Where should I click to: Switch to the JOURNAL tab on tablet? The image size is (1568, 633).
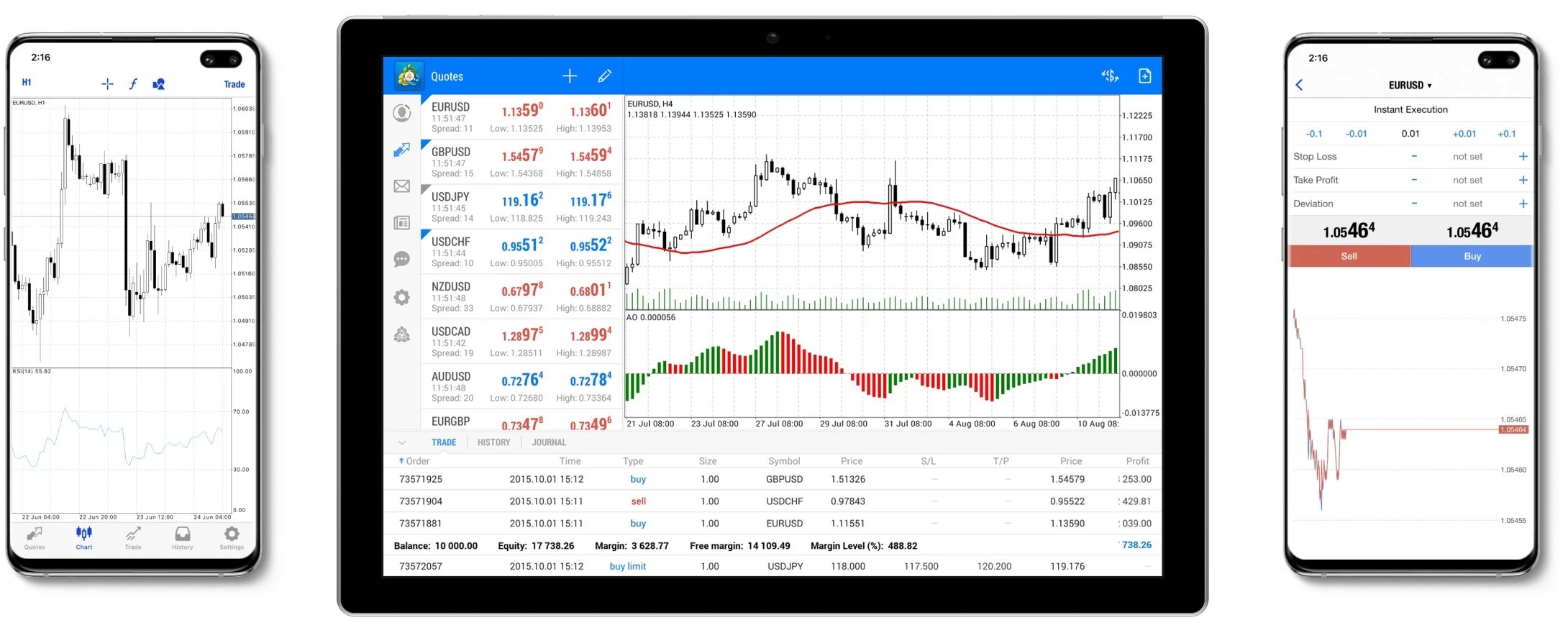point(549,442)
